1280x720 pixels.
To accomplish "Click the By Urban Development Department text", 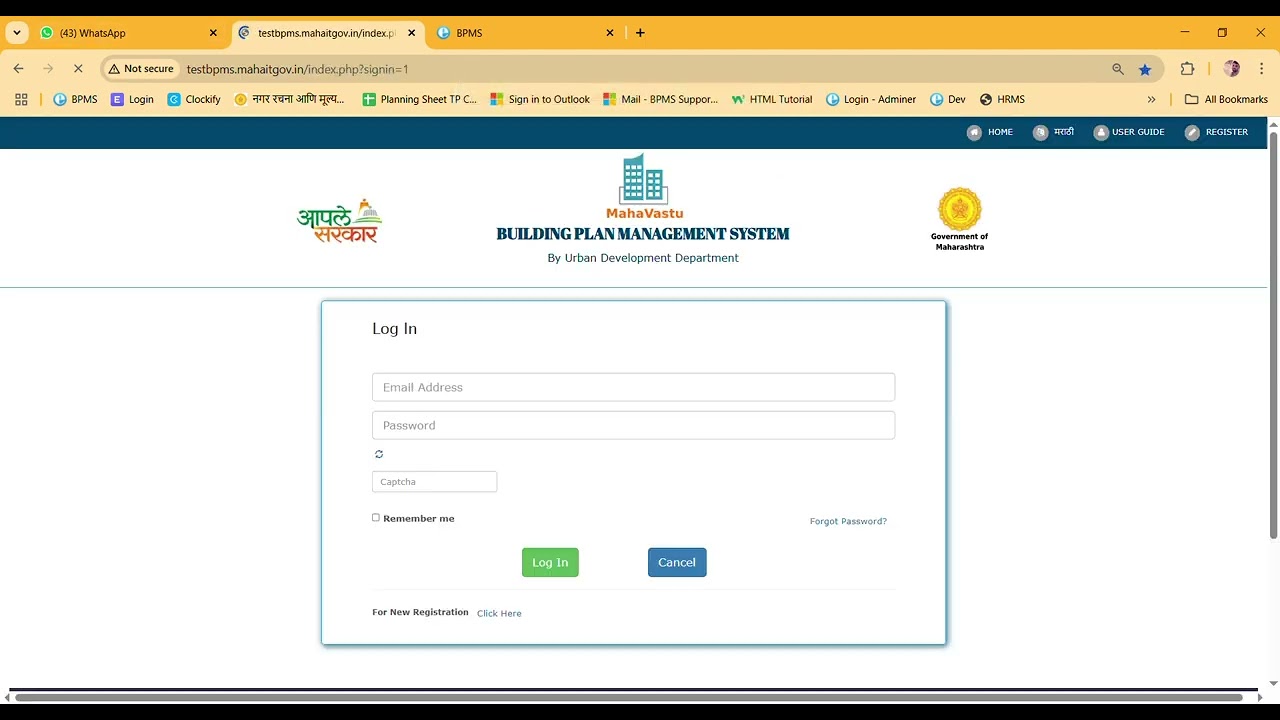I will 643,258.
